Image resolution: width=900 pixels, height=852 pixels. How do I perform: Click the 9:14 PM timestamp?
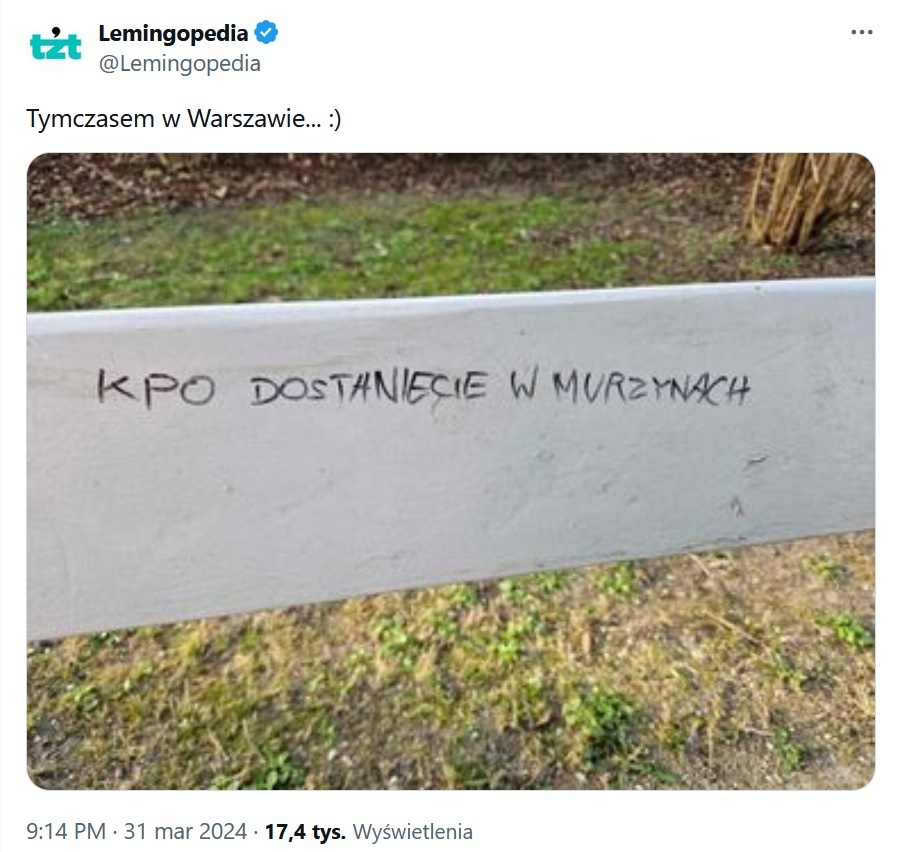tap(66, 831)
